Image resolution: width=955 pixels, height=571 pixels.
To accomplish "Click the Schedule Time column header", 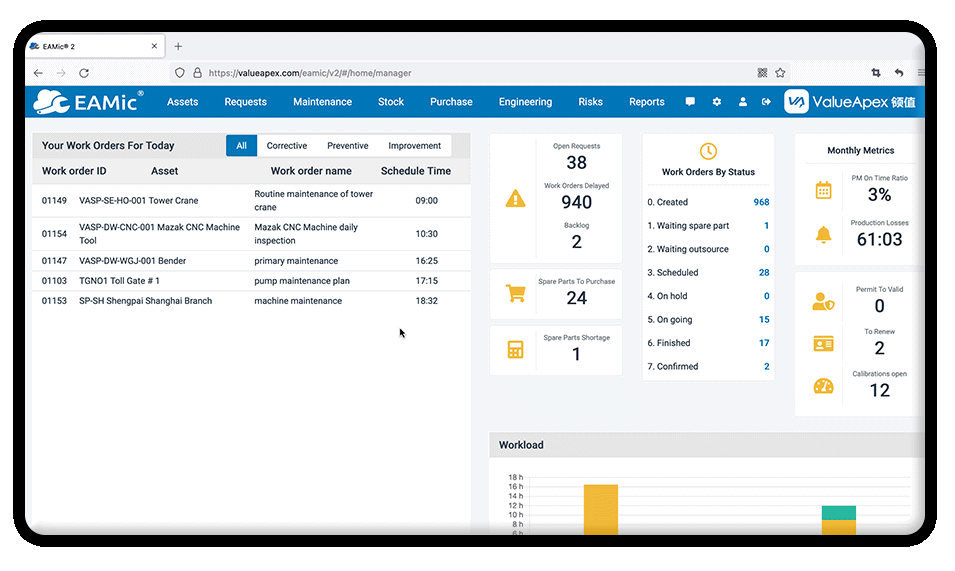I will (416, 171).
